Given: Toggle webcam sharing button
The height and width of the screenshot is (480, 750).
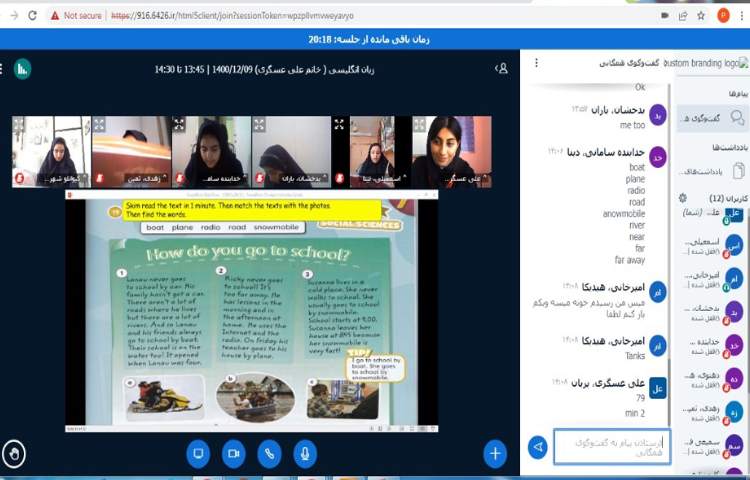Looking at the screenshot, I should pyautogui.click(x=233, y=453).
